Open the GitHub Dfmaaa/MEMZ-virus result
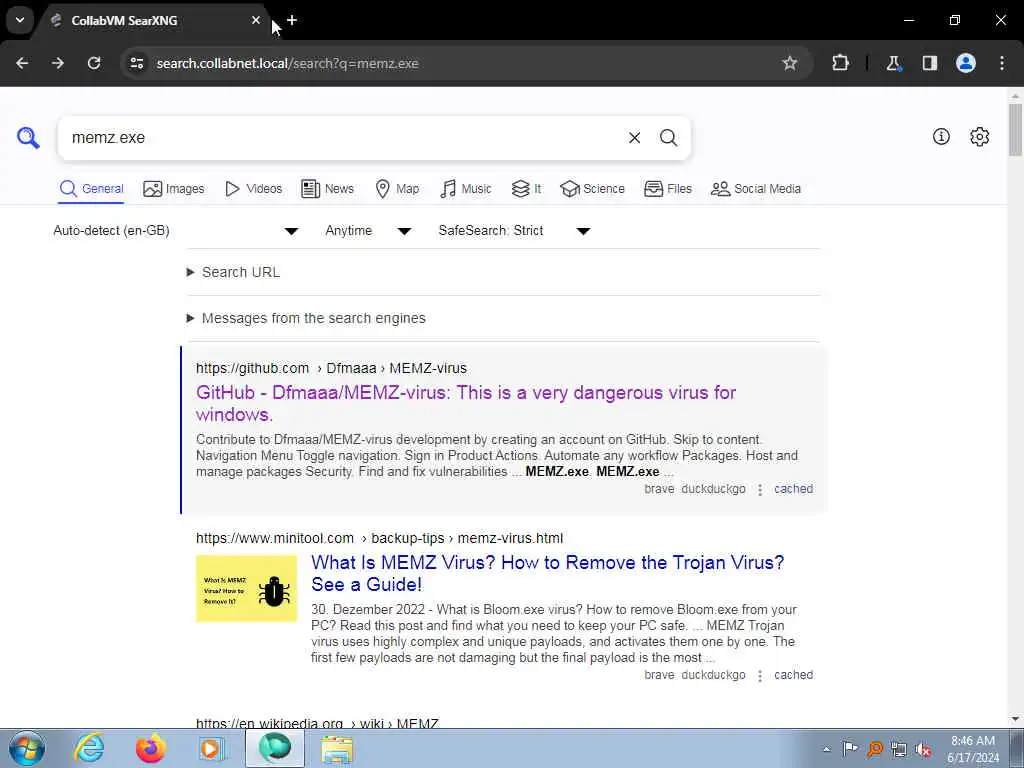The width and height of the screenshot is (1024, 768). pos(466,403)
